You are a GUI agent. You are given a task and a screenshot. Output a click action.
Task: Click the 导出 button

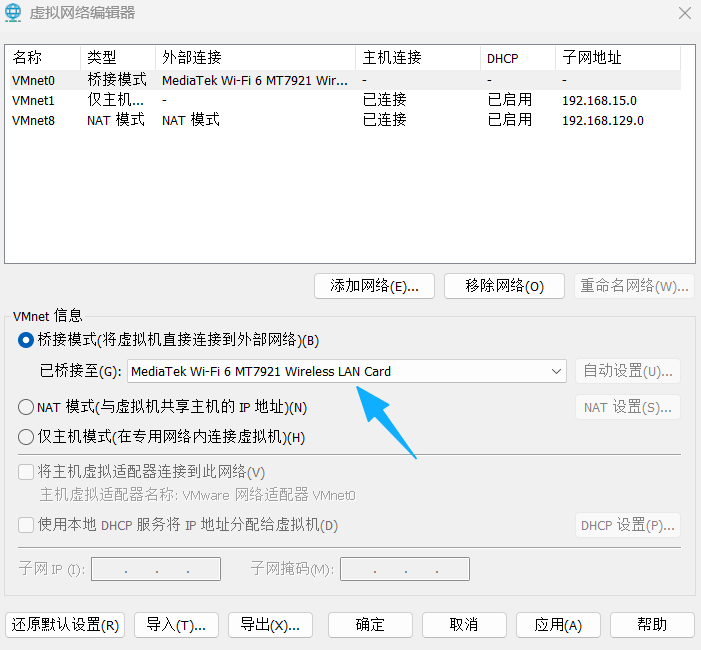270,625
